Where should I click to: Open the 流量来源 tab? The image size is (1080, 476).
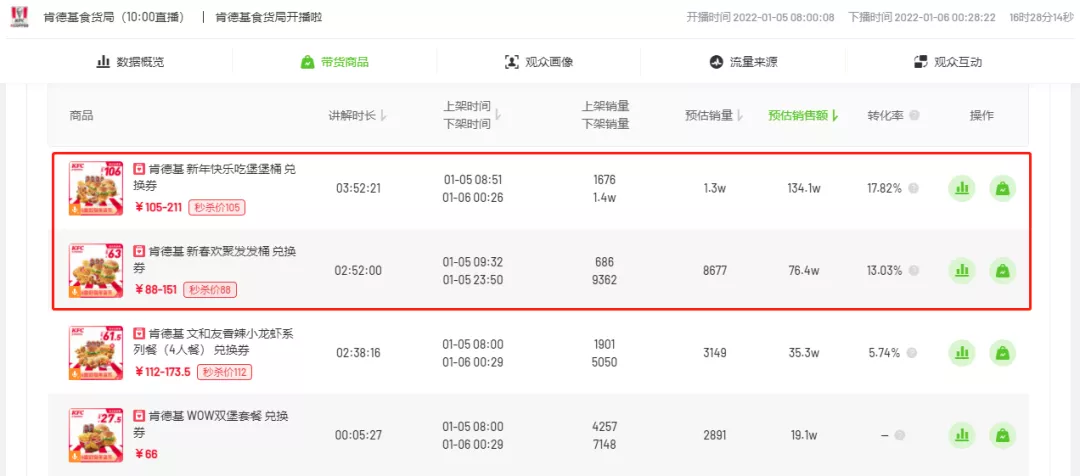click(743, 62)
